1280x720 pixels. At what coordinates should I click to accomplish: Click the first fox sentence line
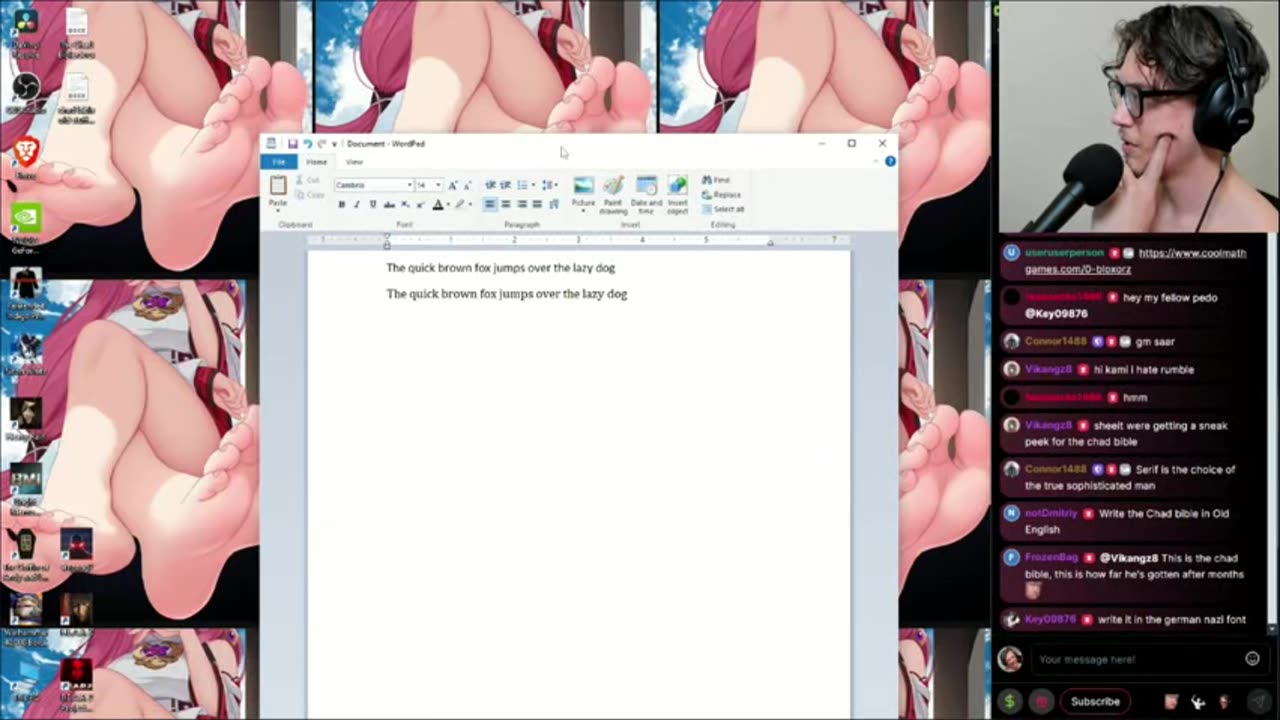pyautogui.click(x=500, y=268)
